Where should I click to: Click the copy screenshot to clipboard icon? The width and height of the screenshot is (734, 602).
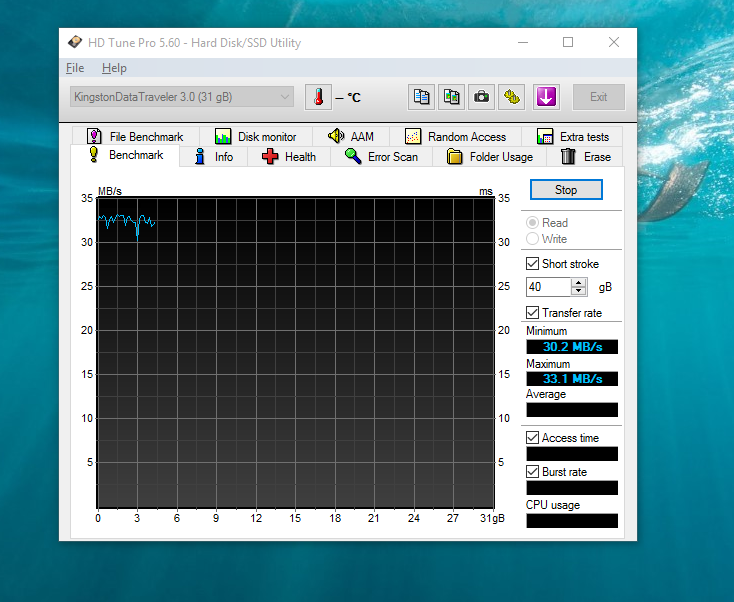coord(452,97)
